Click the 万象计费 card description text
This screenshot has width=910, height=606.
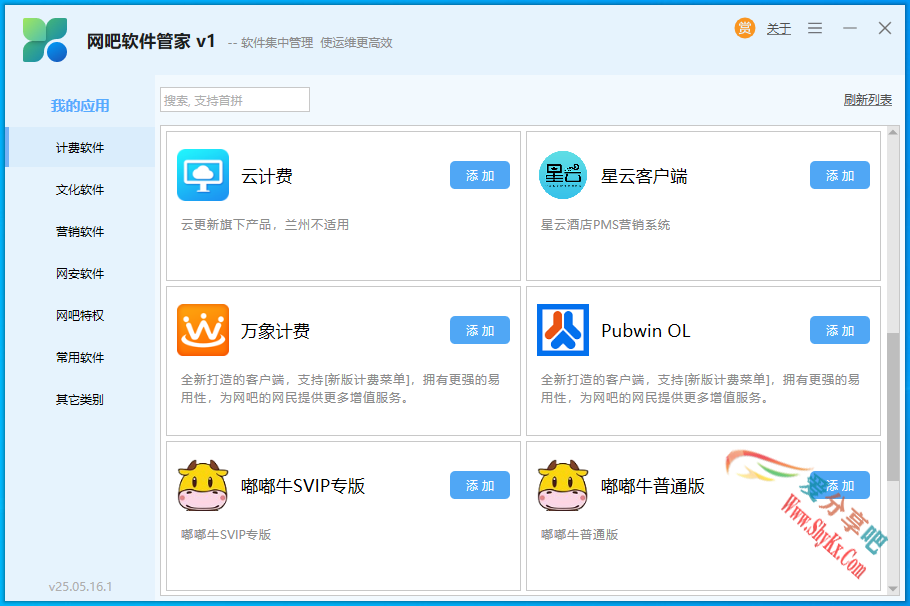pos(340,388)
